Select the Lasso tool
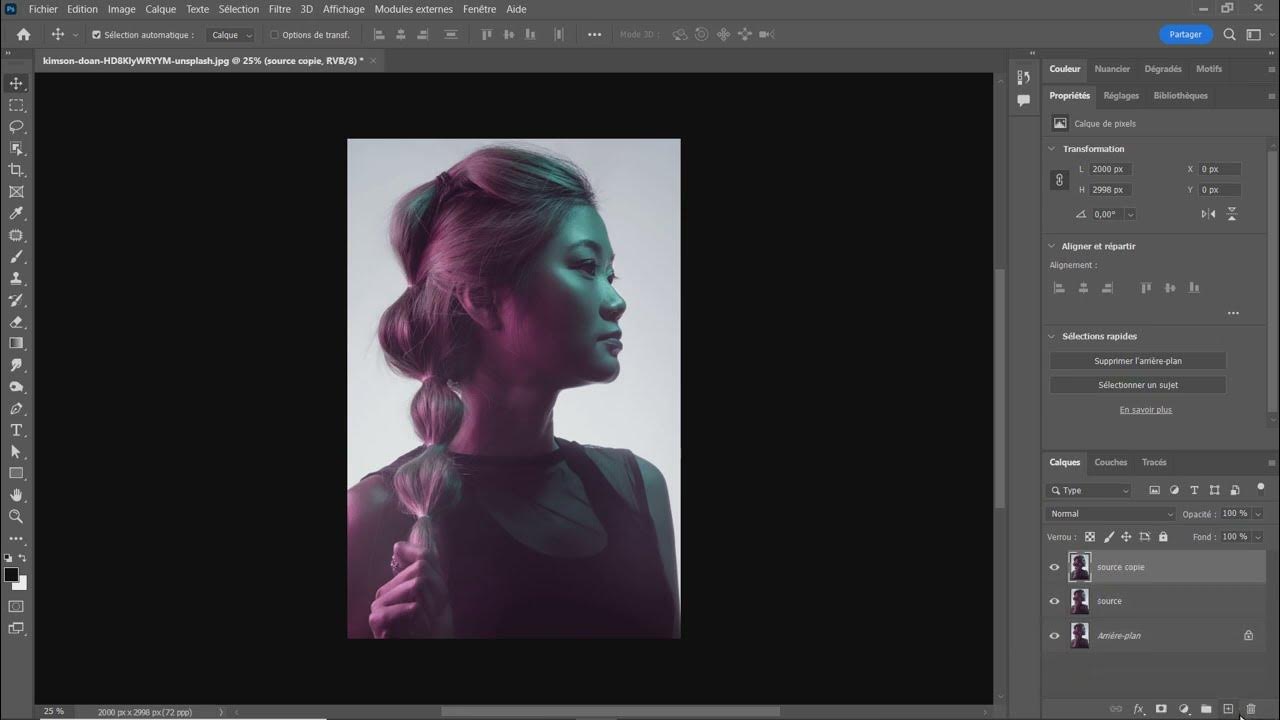Screen dimensions: 1280x720 click(x=16, y=127)
